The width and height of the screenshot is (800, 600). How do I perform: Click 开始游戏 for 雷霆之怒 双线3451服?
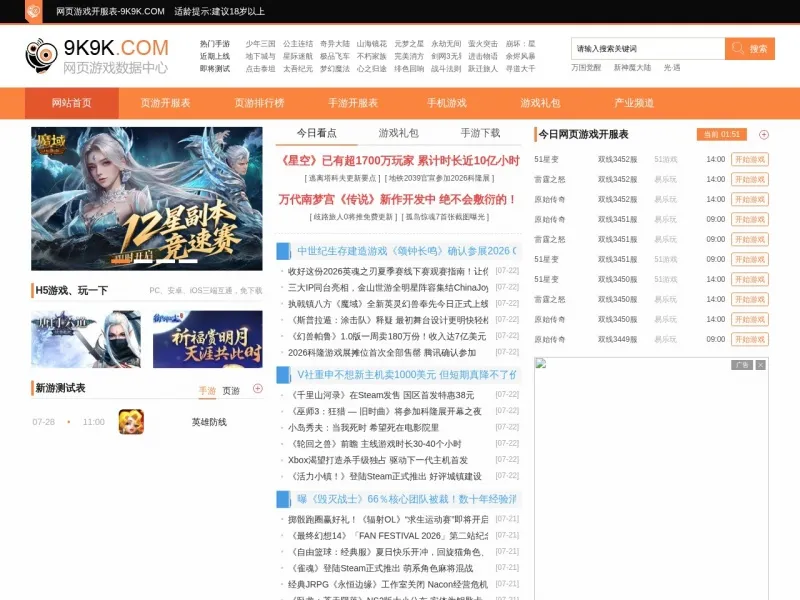pyautogui.click(x=750, y=239)
